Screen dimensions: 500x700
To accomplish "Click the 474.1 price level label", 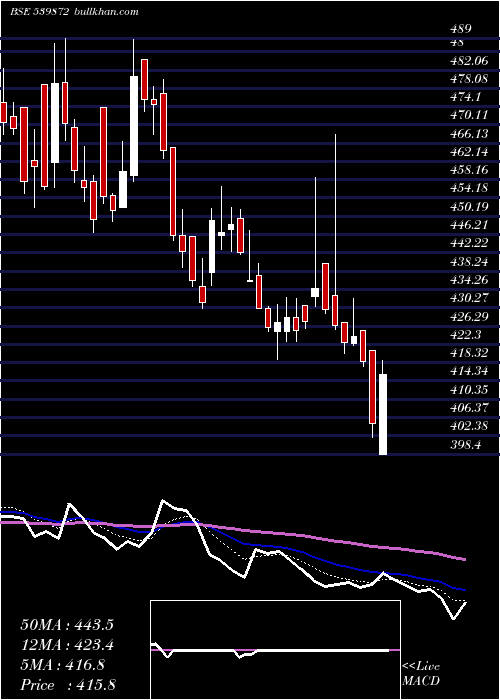I will click(466, 97).
